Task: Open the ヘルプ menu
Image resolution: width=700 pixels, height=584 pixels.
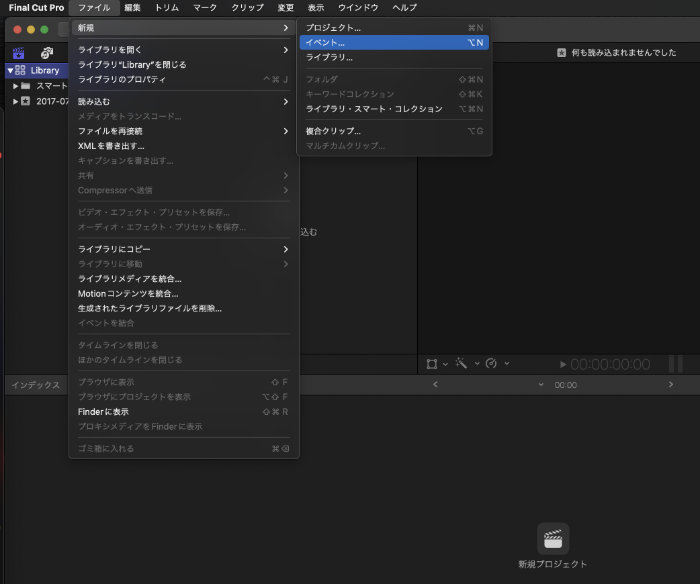Action: (404, 8)
